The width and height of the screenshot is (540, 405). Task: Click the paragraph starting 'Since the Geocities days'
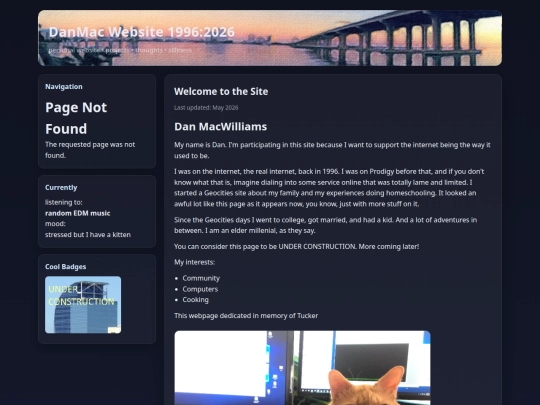325,225
